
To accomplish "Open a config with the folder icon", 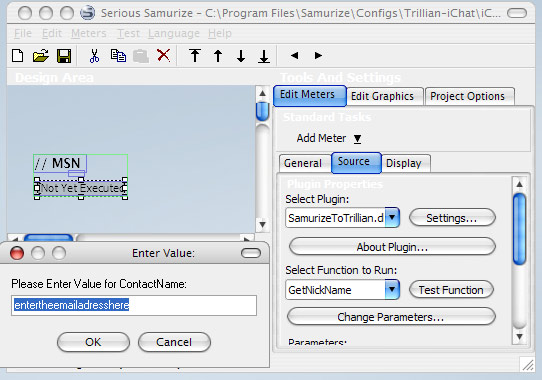I will (x=40, y=56).
